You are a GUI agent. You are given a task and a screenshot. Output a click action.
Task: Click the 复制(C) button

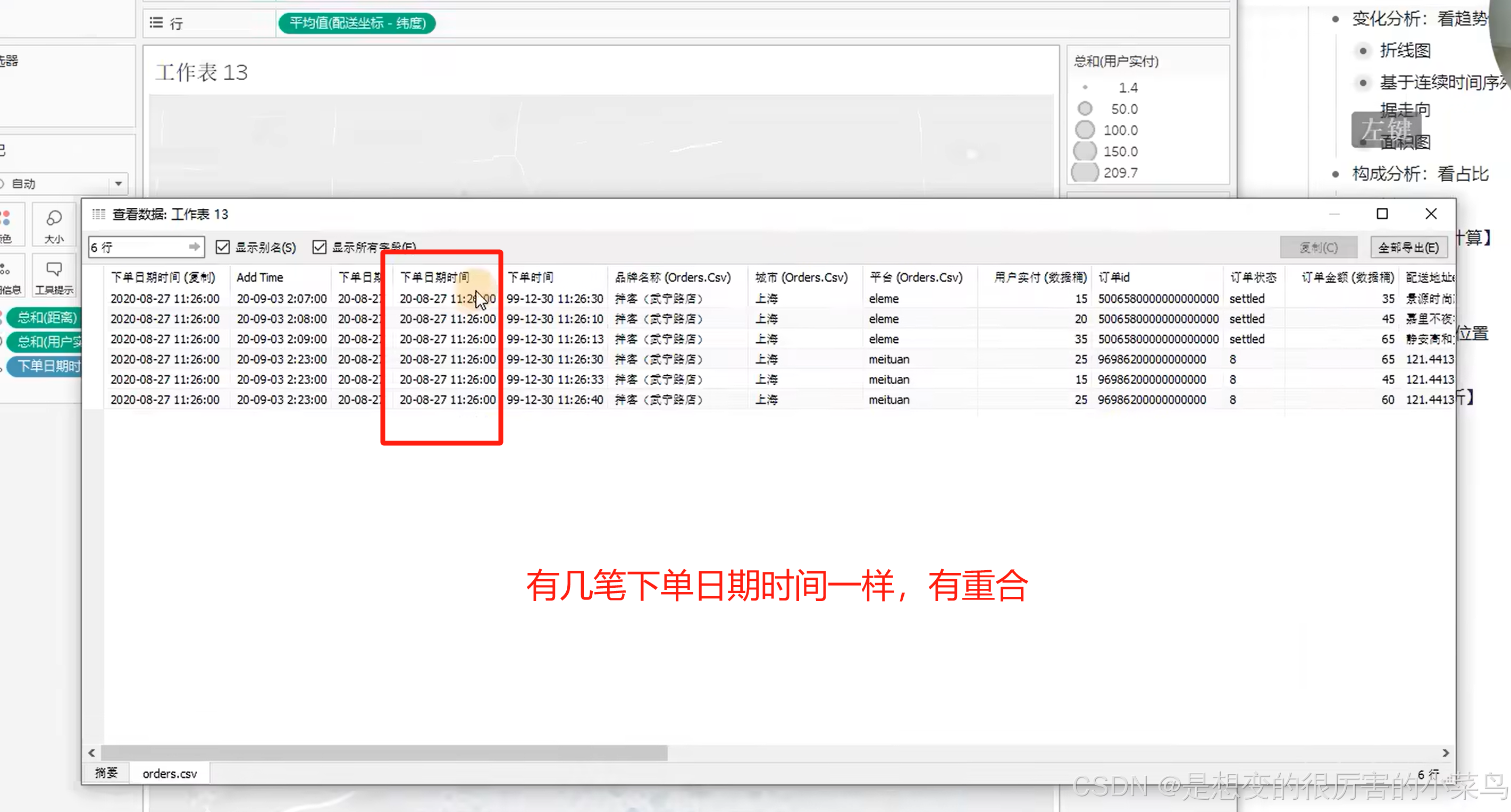[x=1318, y=247]
